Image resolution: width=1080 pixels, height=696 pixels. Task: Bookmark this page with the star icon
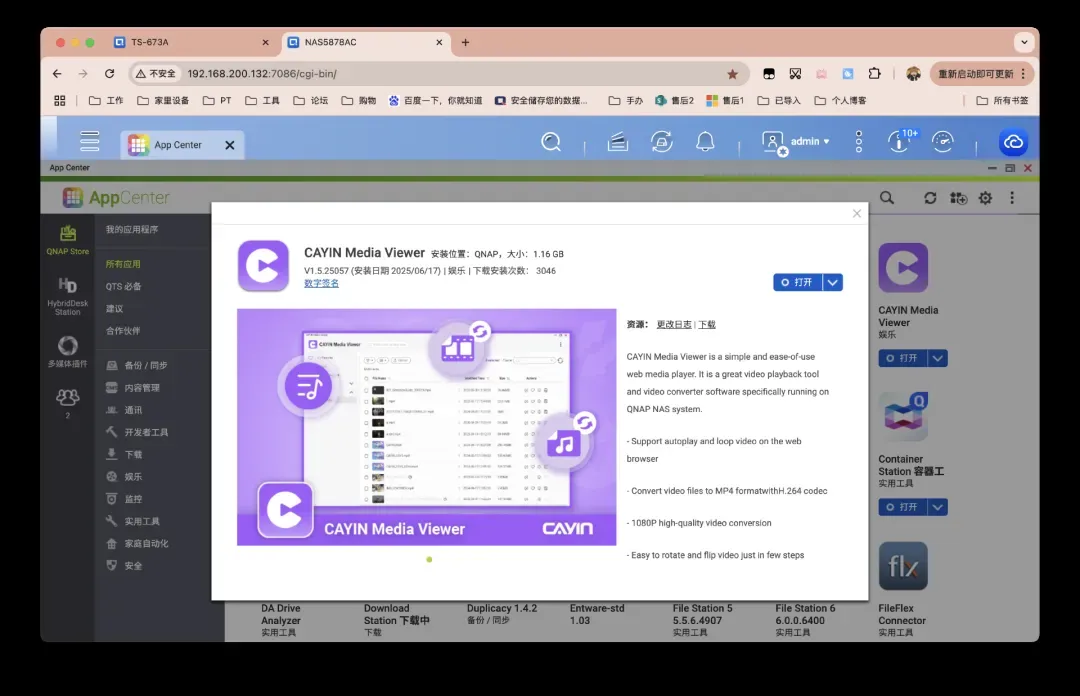pos(732,74)
